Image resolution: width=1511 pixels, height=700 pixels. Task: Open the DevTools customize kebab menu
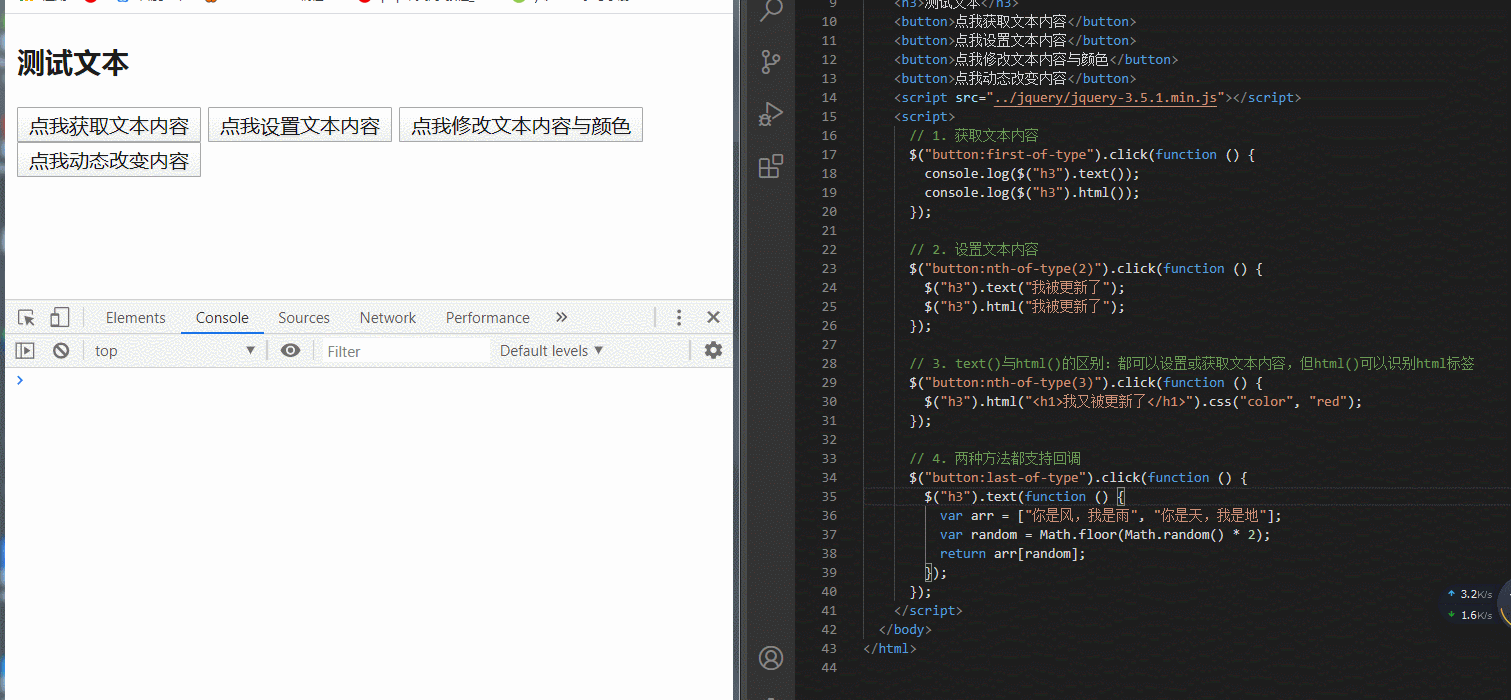[679, 318]
